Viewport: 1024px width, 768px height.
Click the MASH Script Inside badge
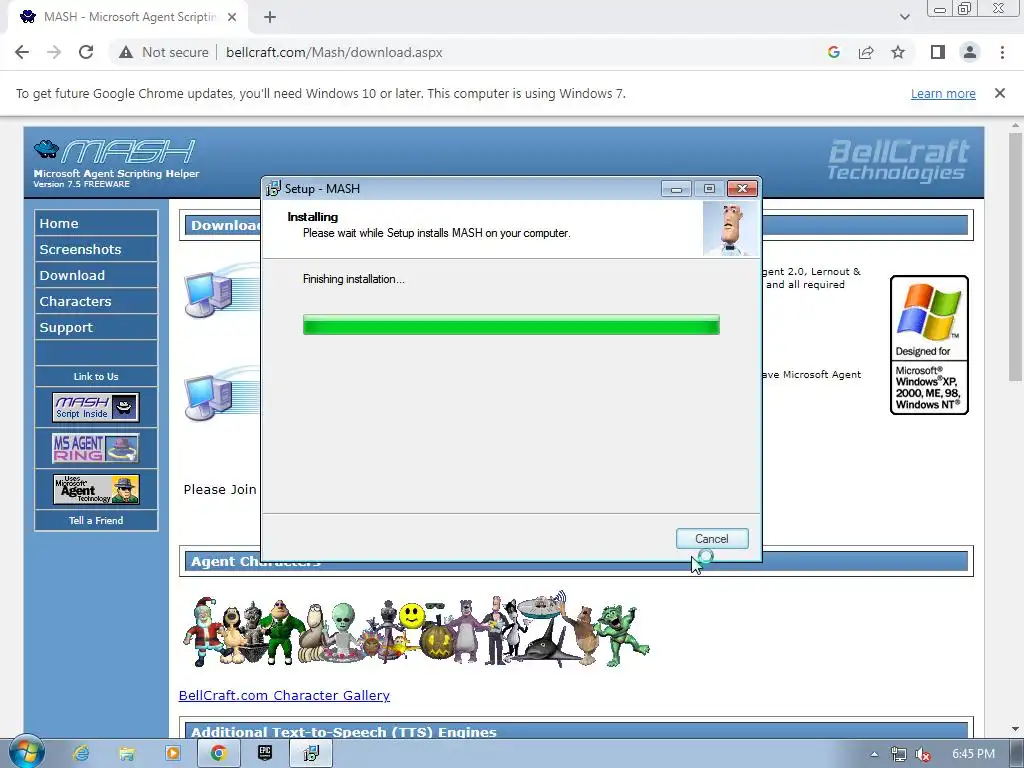(96, 408)
